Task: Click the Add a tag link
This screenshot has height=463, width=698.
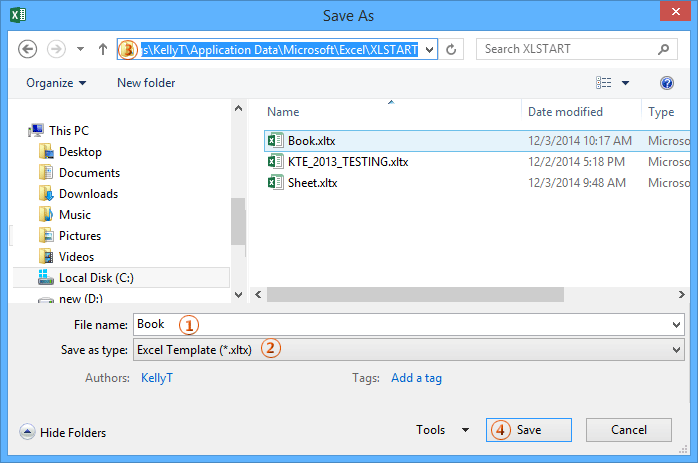Action: coord(416,378)
